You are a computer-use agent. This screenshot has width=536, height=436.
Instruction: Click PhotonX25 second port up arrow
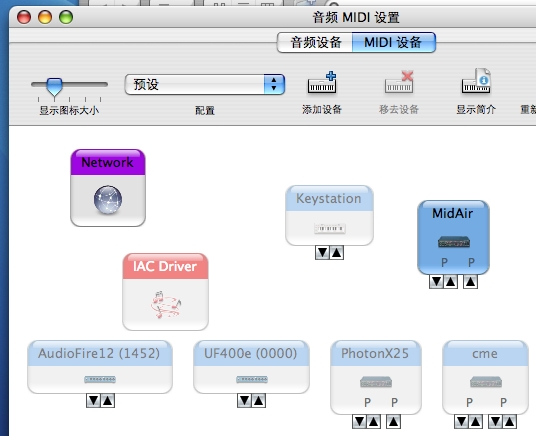(393, 422)
